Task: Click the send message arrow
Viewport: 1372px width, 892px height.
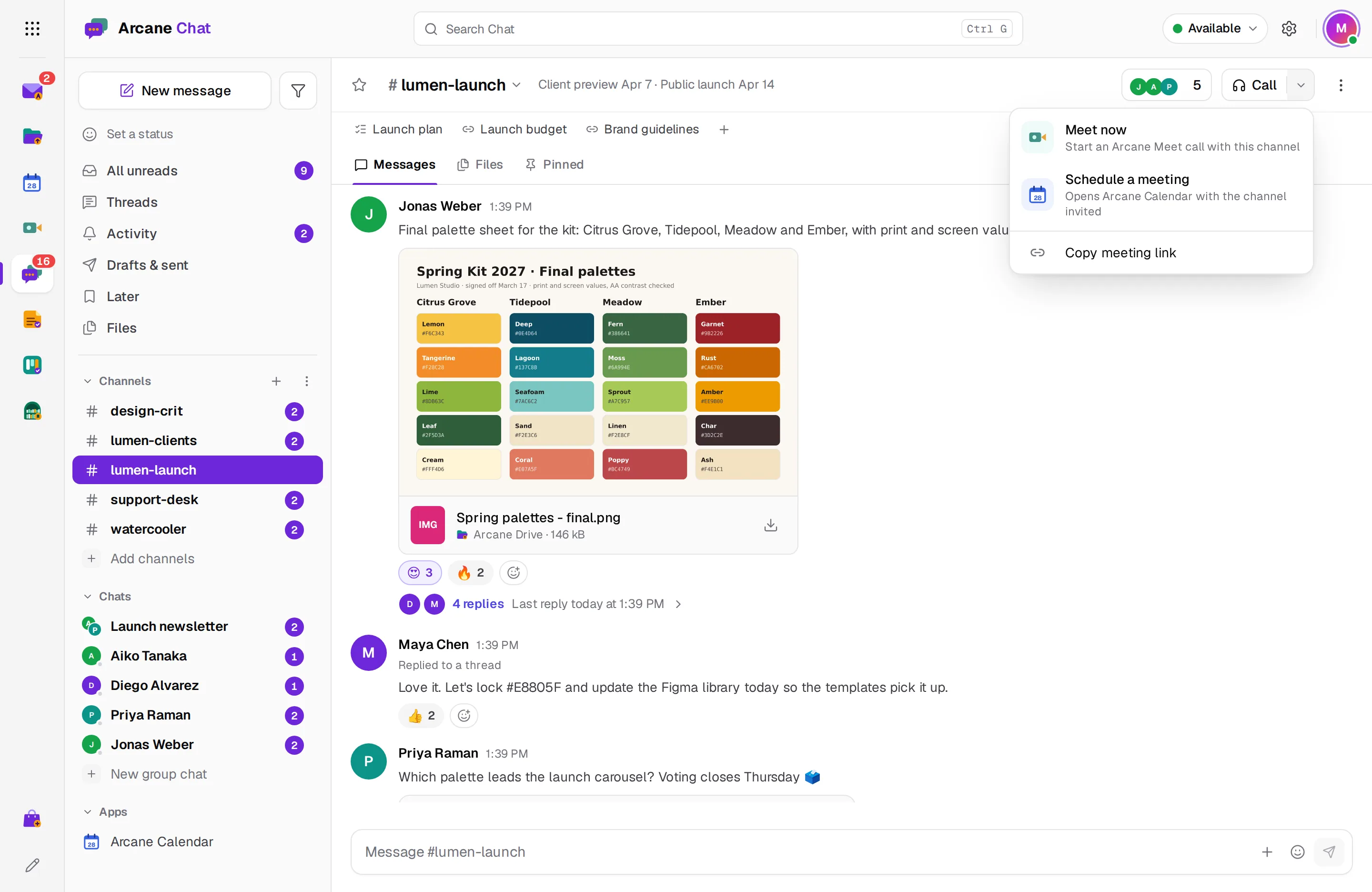Action: pos(1329,852)
